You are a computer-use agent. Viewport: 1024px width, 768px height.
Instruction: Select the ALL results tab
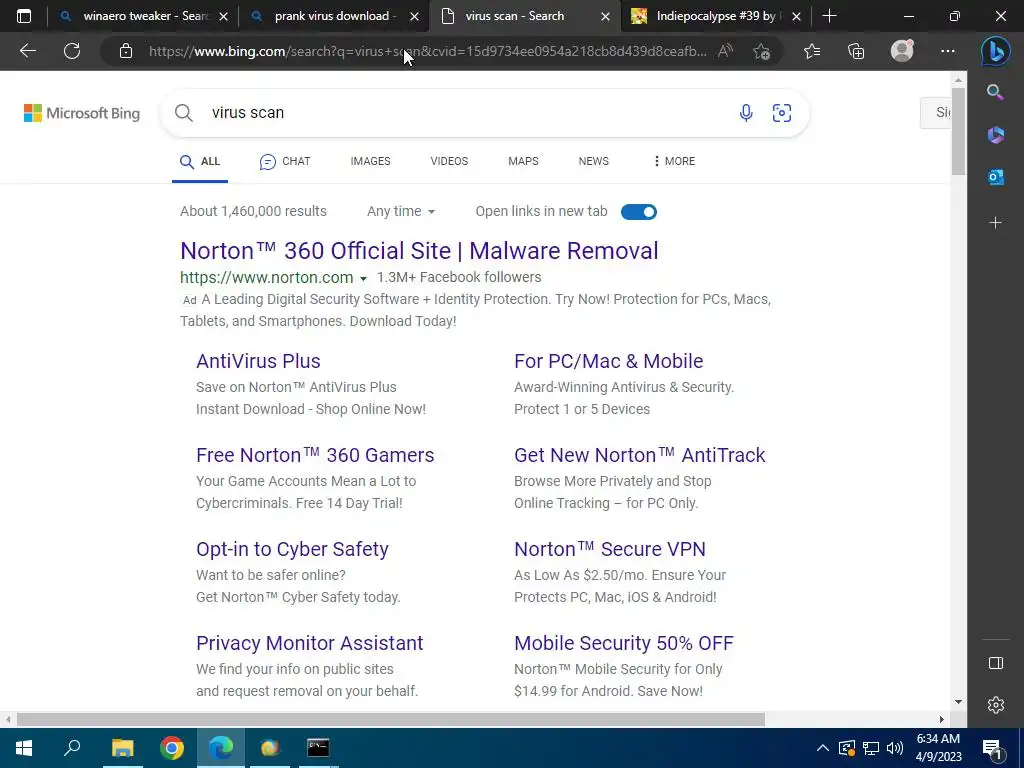click(x=200, y=161)
